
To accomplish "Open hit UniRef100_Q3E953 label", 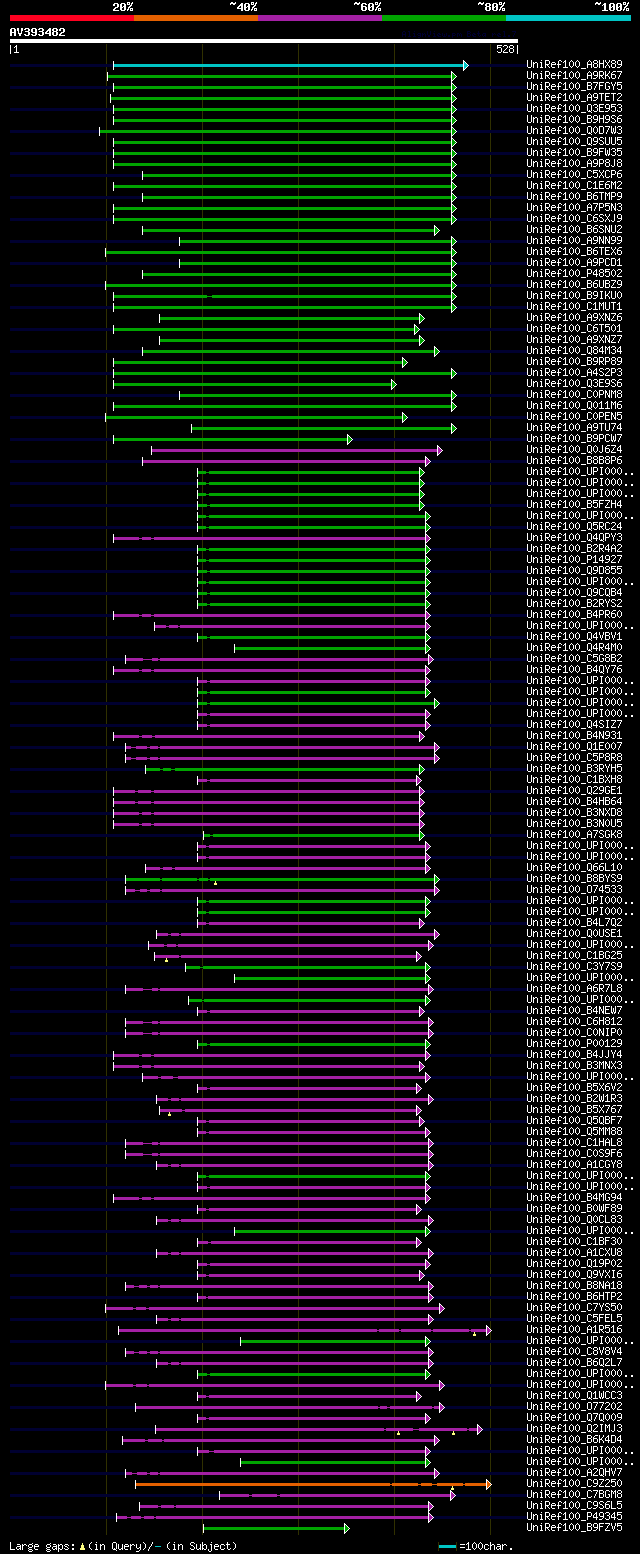I will pos(574,109).
